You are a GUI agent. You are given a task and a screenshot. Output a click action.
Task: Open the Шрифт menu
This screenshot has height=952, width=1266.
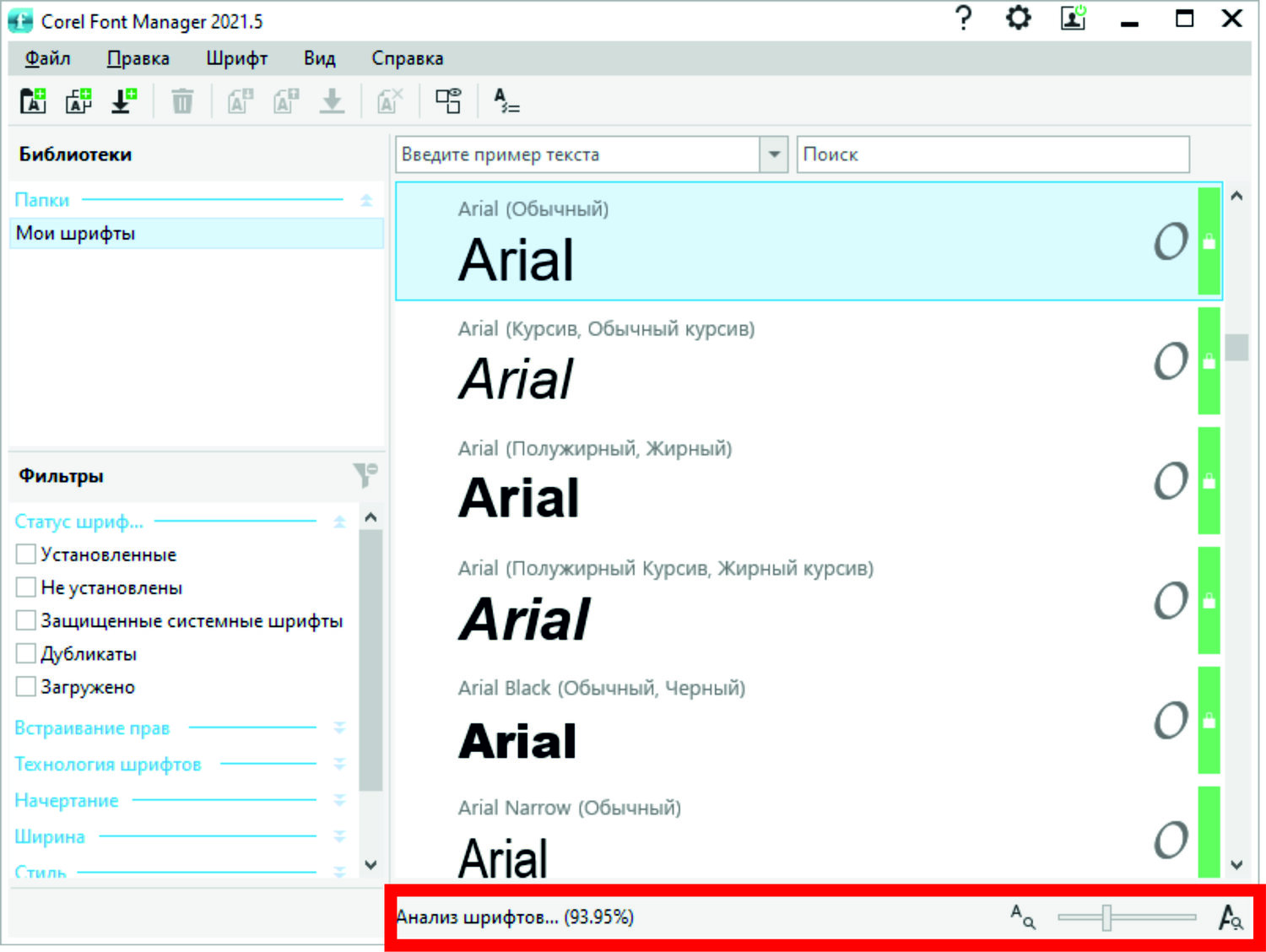[236, 58]
